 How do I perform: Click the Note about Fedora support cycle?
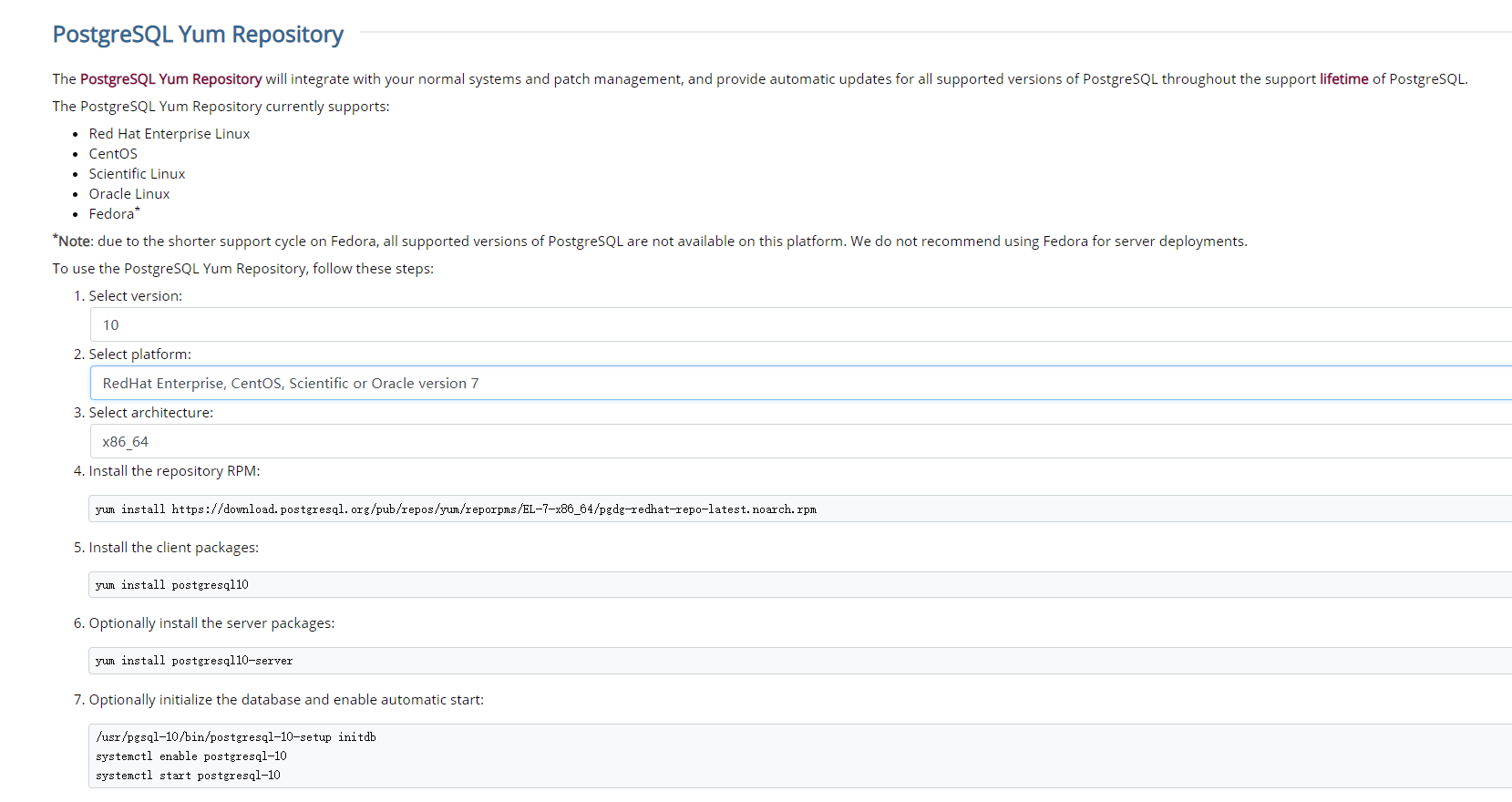tap(650, 241)
